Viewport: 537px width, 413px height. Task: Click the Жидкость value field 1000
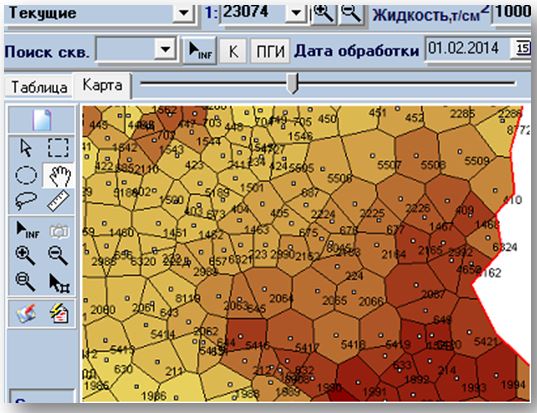pyautogui.click(x=512, y=12)
